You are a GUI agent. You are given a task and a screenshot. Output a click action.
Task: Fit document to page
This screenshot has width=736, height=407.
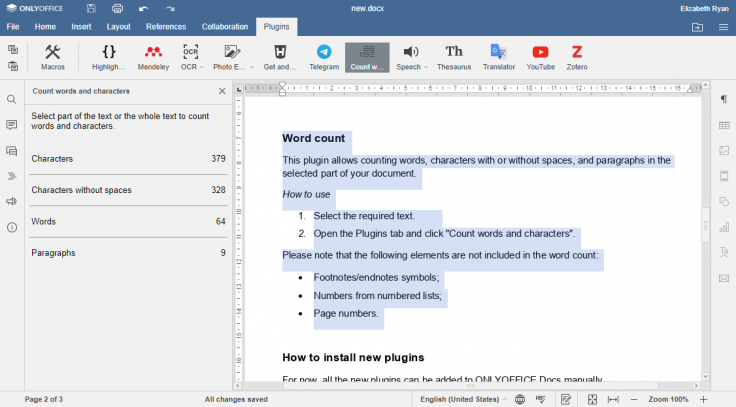pyautogui.click(x=592, y=399)
